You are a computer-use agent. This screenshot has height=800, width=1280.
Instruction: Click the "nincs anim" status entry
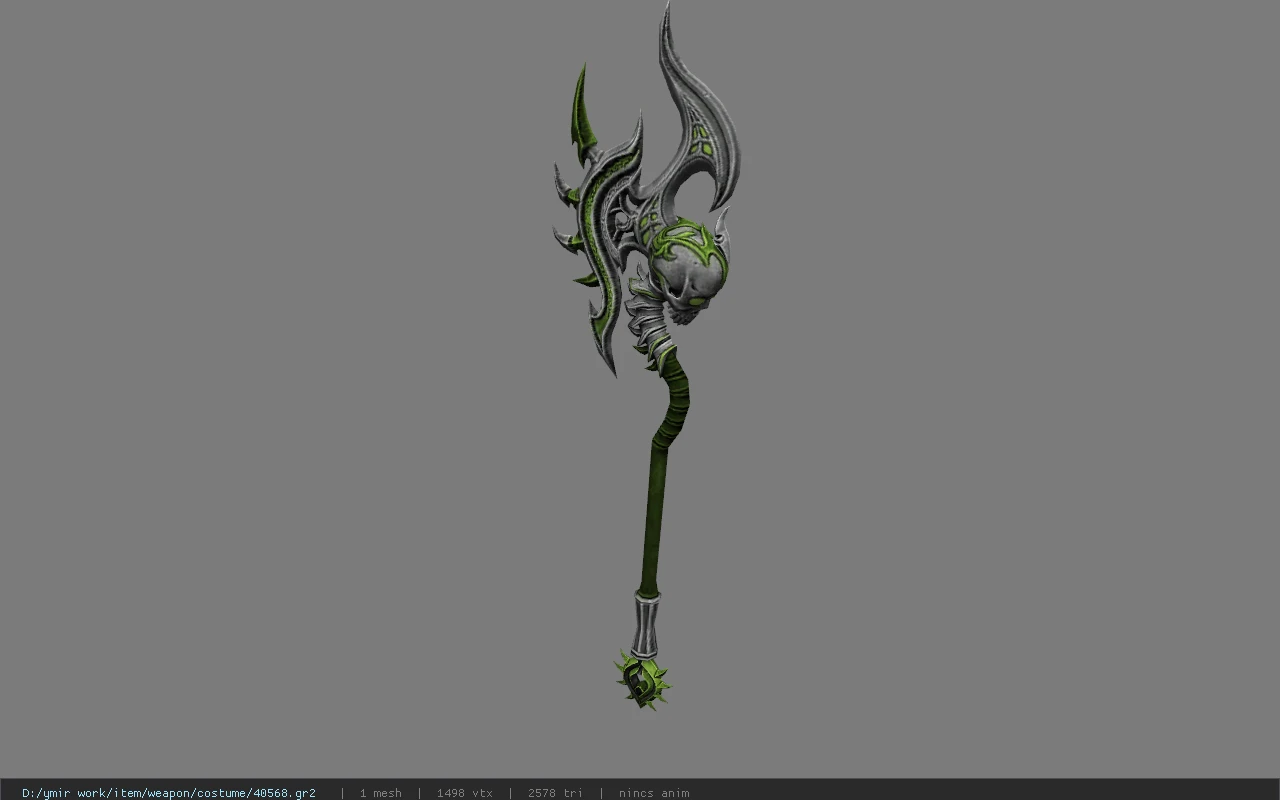pos(653,792)
